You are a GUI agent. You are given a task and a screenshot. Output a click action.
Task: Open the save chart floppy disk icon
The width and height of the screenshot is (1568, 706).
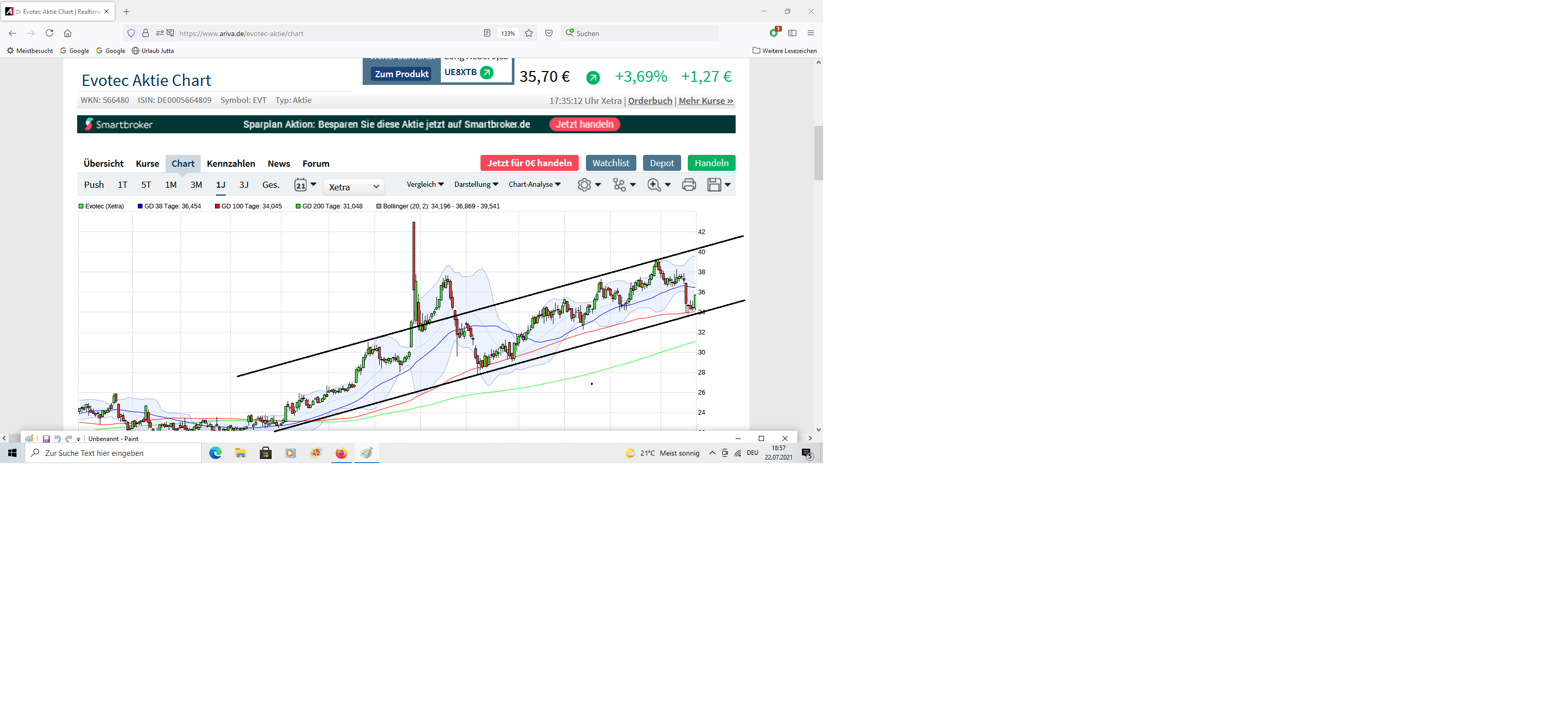pyautogui.click(x=714, y=185)
